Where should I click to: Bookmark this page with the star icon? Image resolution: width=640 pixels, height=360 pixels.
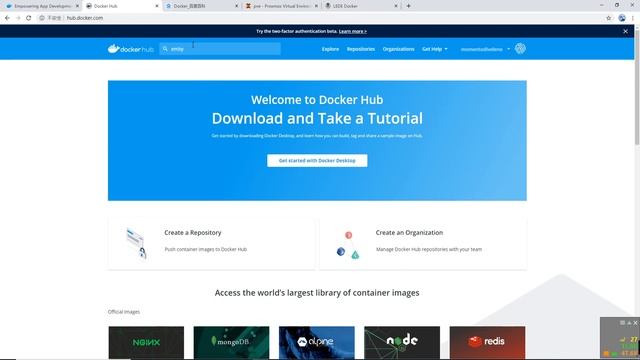click(x=609, y=18)
